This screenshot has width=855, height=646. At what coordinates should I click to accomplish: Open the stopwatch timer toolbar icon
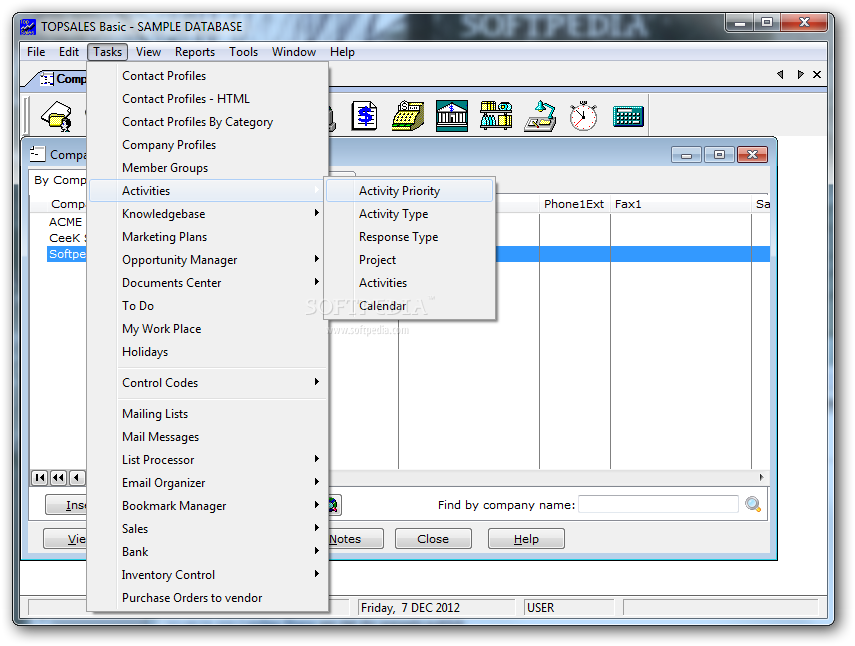tap(583, 116)
